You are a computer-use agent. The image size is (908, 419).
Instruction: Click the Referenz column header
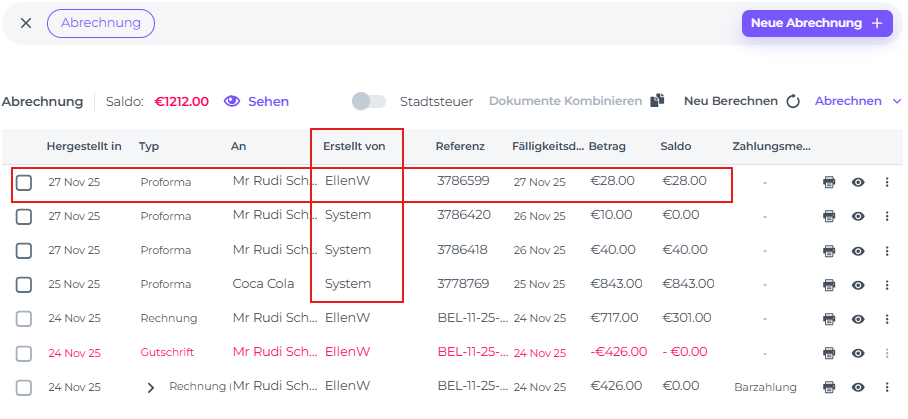coord(460,147)
